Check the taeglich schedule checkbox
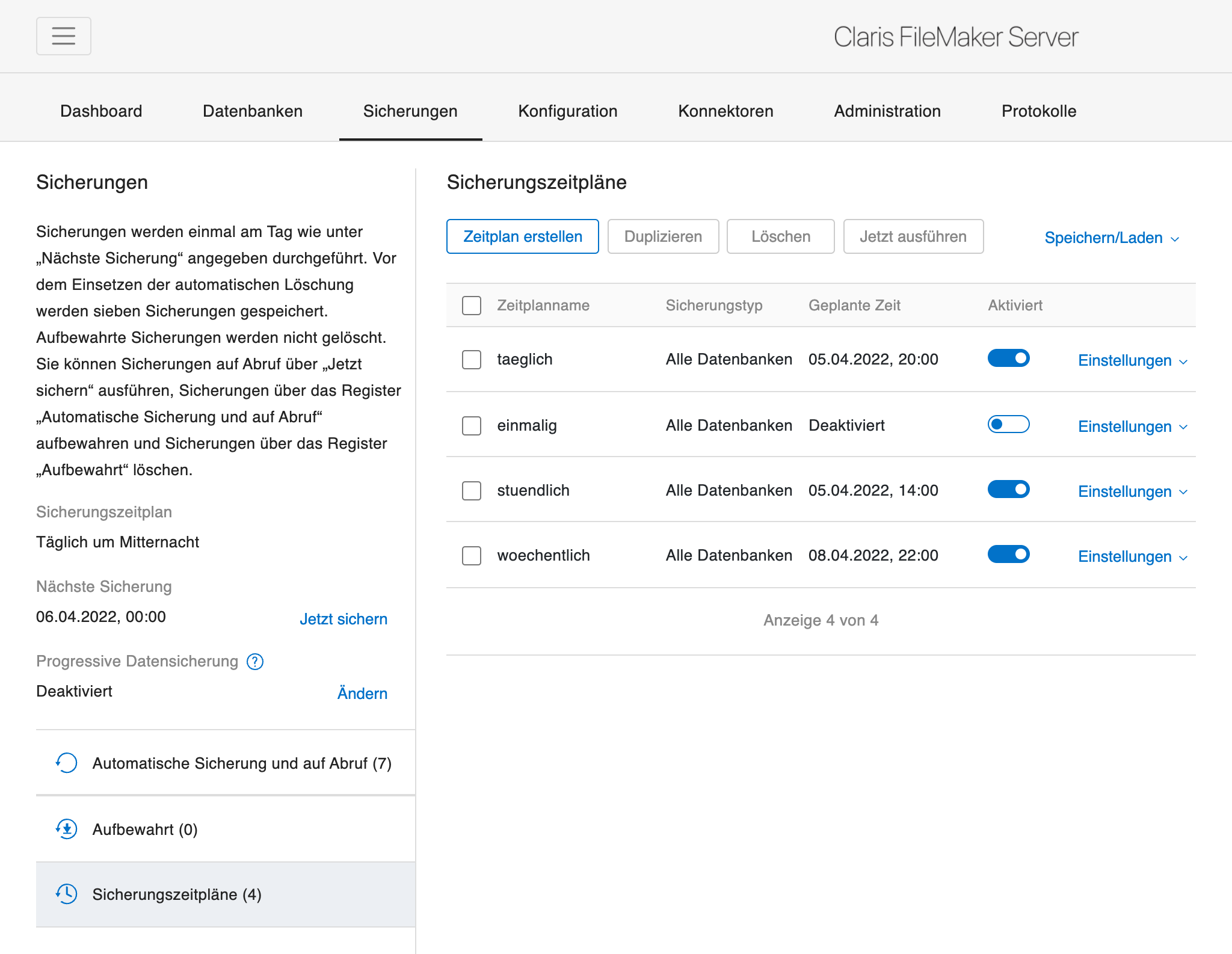1232x954 pixels. pos(472,360)
